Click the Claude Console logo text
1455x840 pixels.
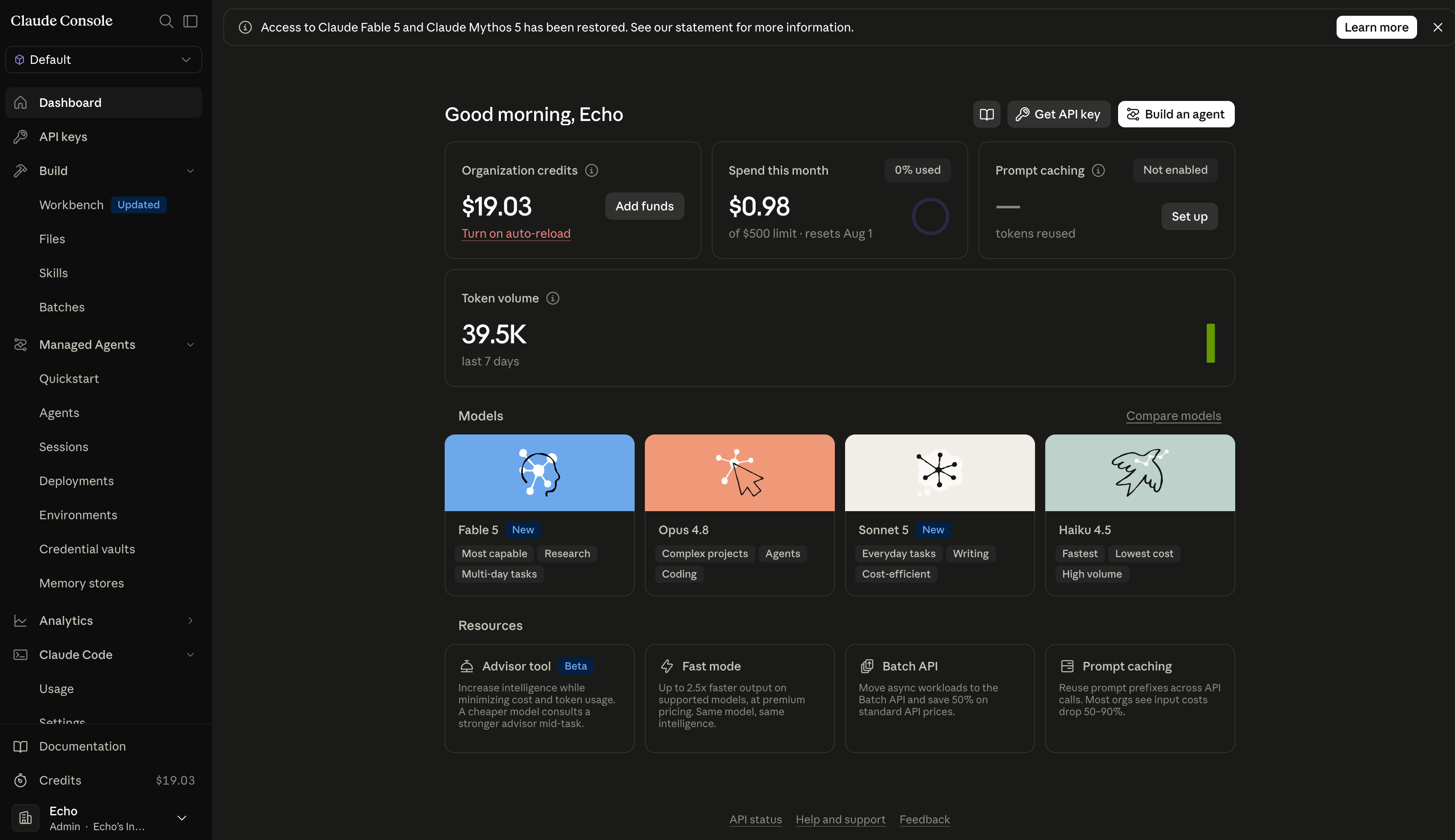click(x=62, y=21)
